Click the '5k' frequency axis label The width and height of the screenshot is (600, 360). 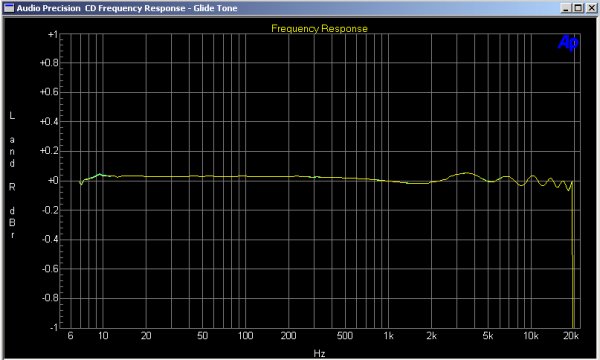[488, 336]
